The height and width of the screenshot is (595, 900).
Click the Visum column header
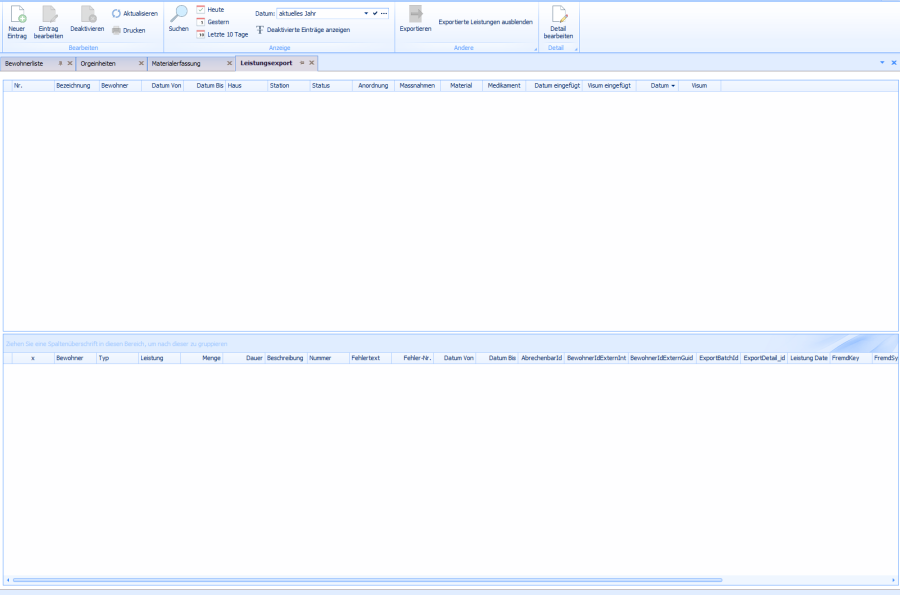(700, 85)
